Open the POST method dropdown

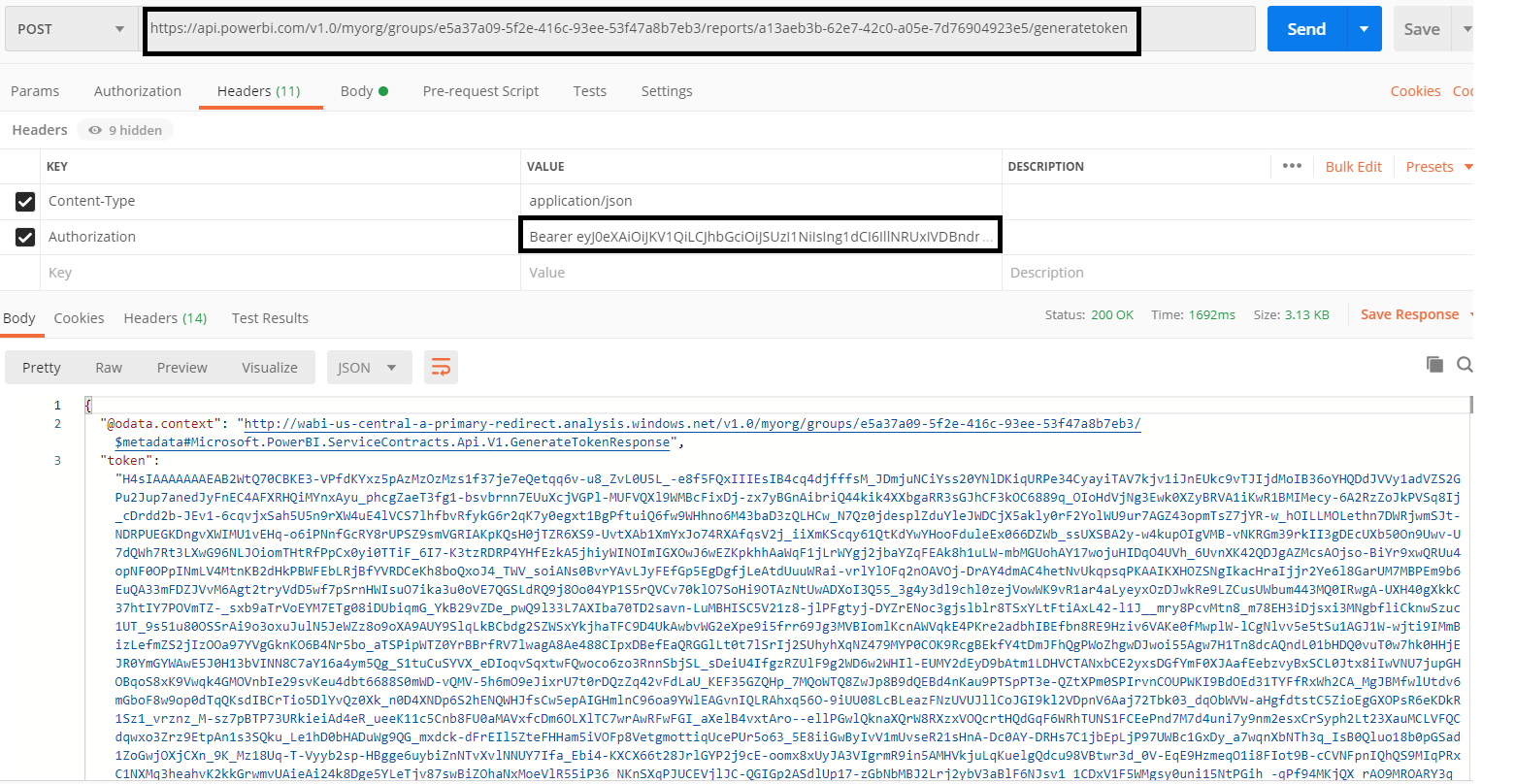point(70,29)
